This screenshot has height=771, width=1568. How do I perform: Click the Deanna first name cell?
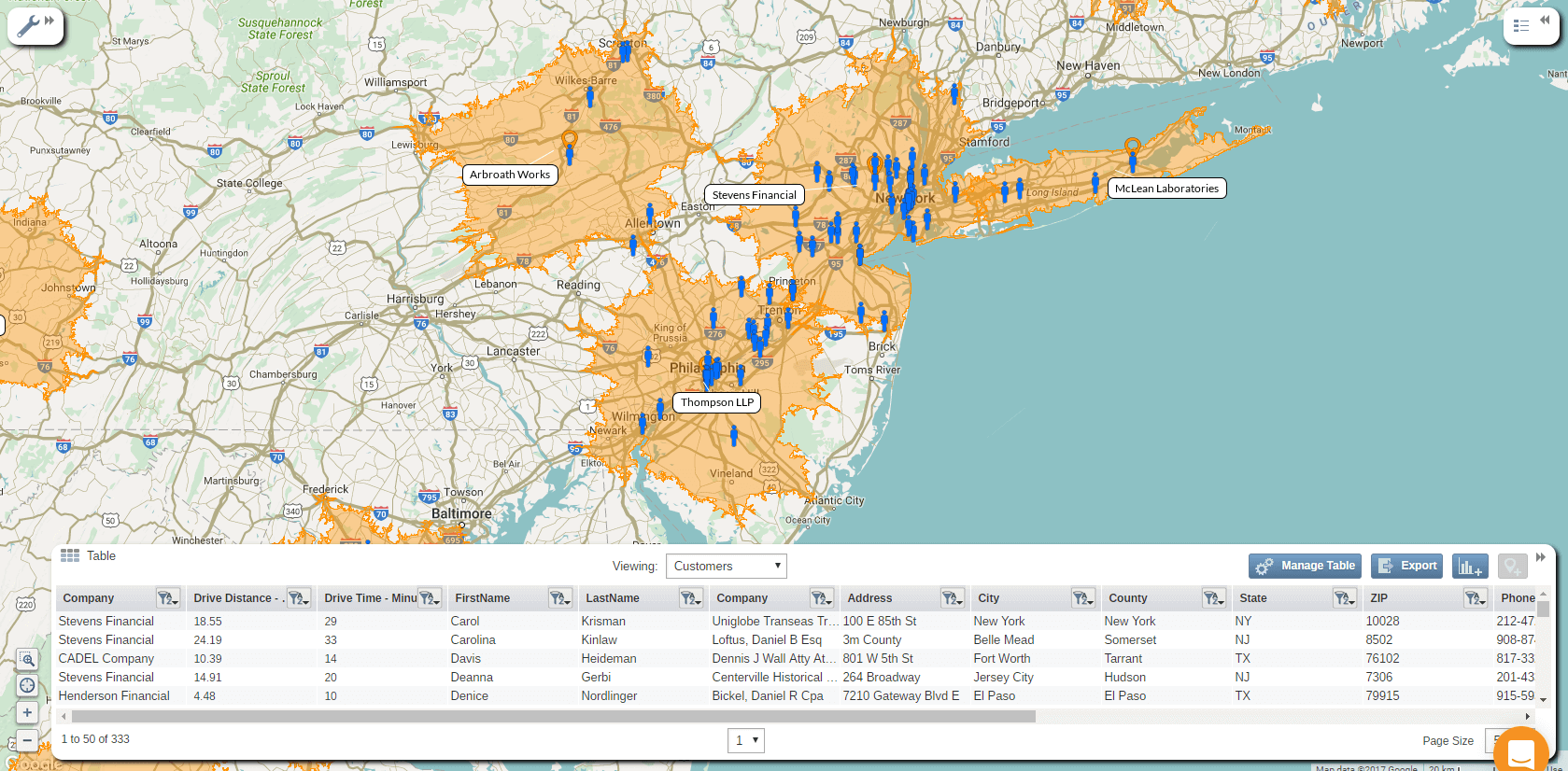pos(472,677)
